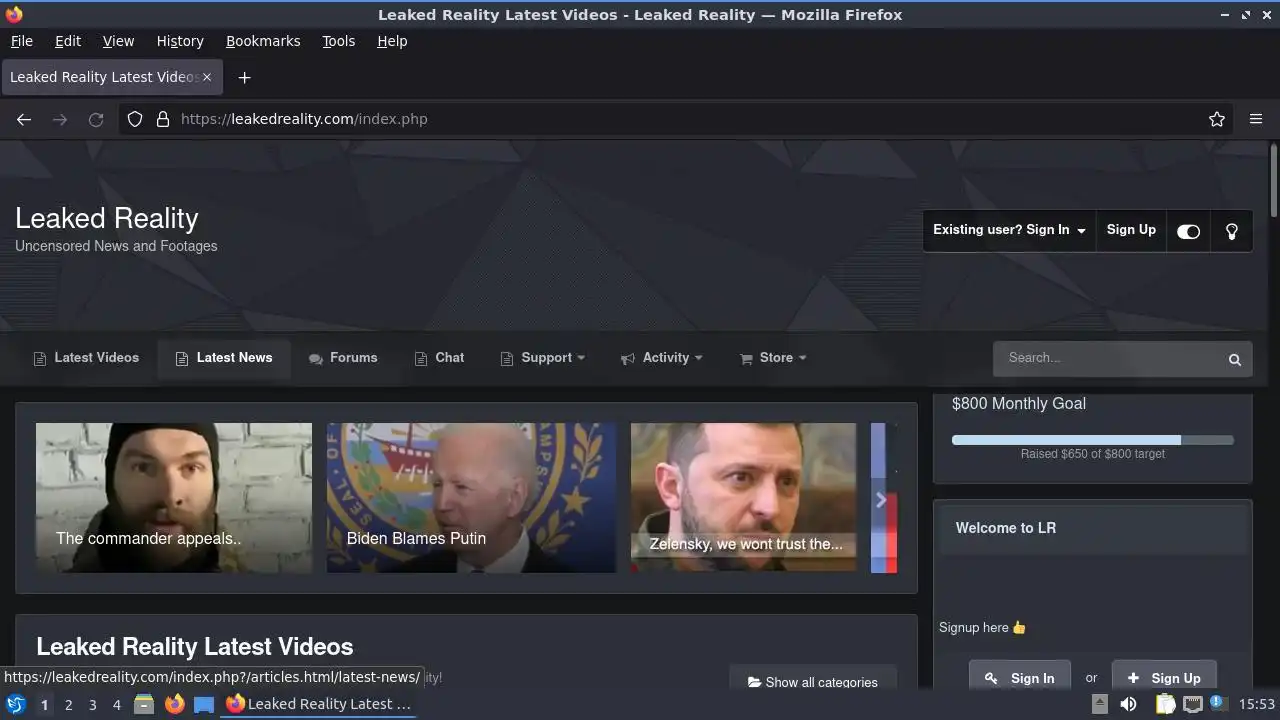Click the folder icon on Show all categories
The width and height of the screenshot is (1280, 720).
coord(754,682)
